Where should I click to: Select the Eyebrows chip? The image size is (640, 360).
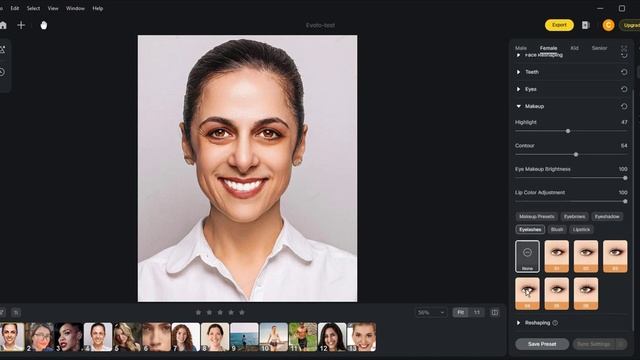coord(574,216)
